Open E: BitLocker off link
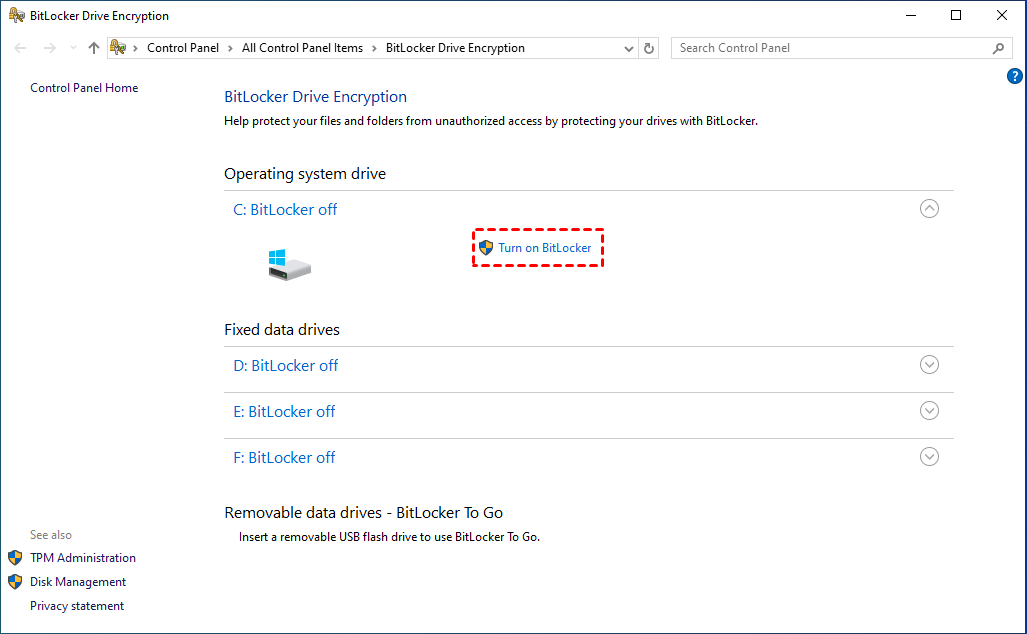 284,411
